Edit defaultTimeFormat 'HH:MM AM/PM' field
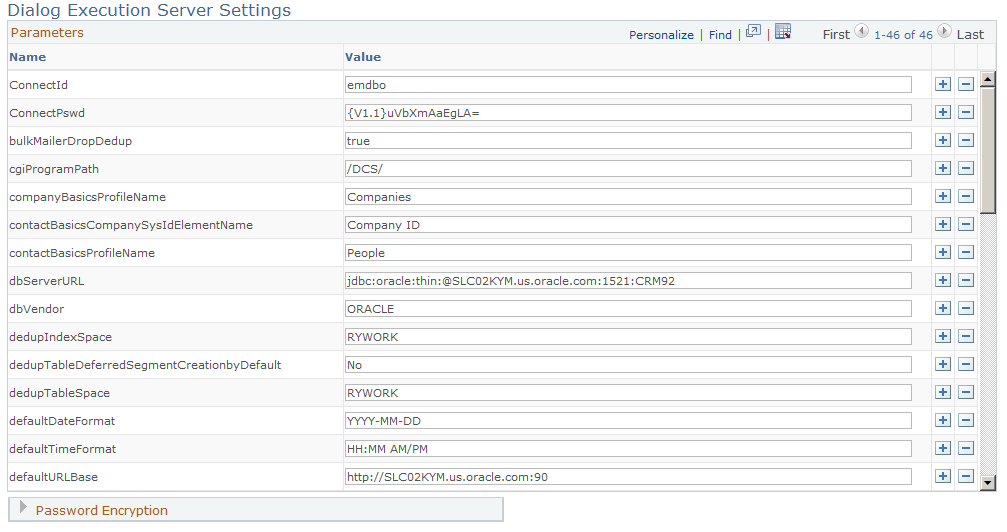This screenshot has width=1007, height=532. [x=628, y=448]
